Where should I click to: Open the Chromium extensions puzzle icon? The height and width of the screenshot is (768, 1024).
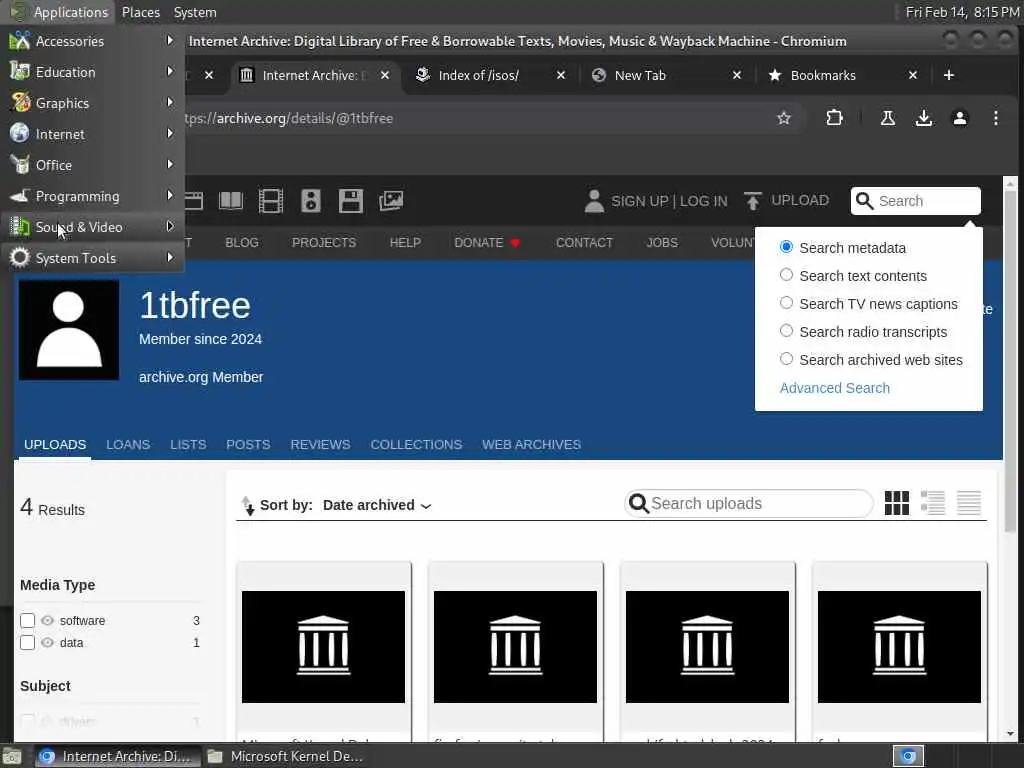pos(834,118)
